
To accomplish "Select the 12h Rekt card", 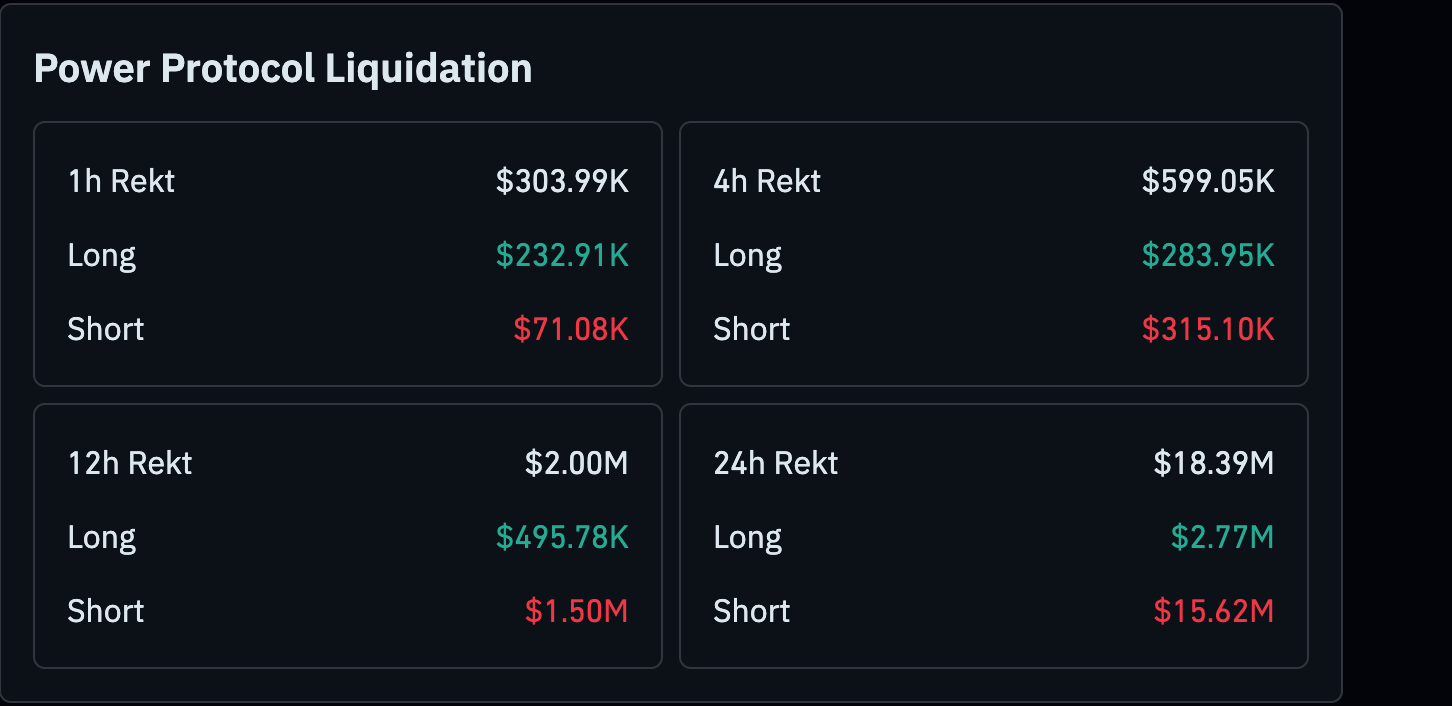I will click(347, 536).
